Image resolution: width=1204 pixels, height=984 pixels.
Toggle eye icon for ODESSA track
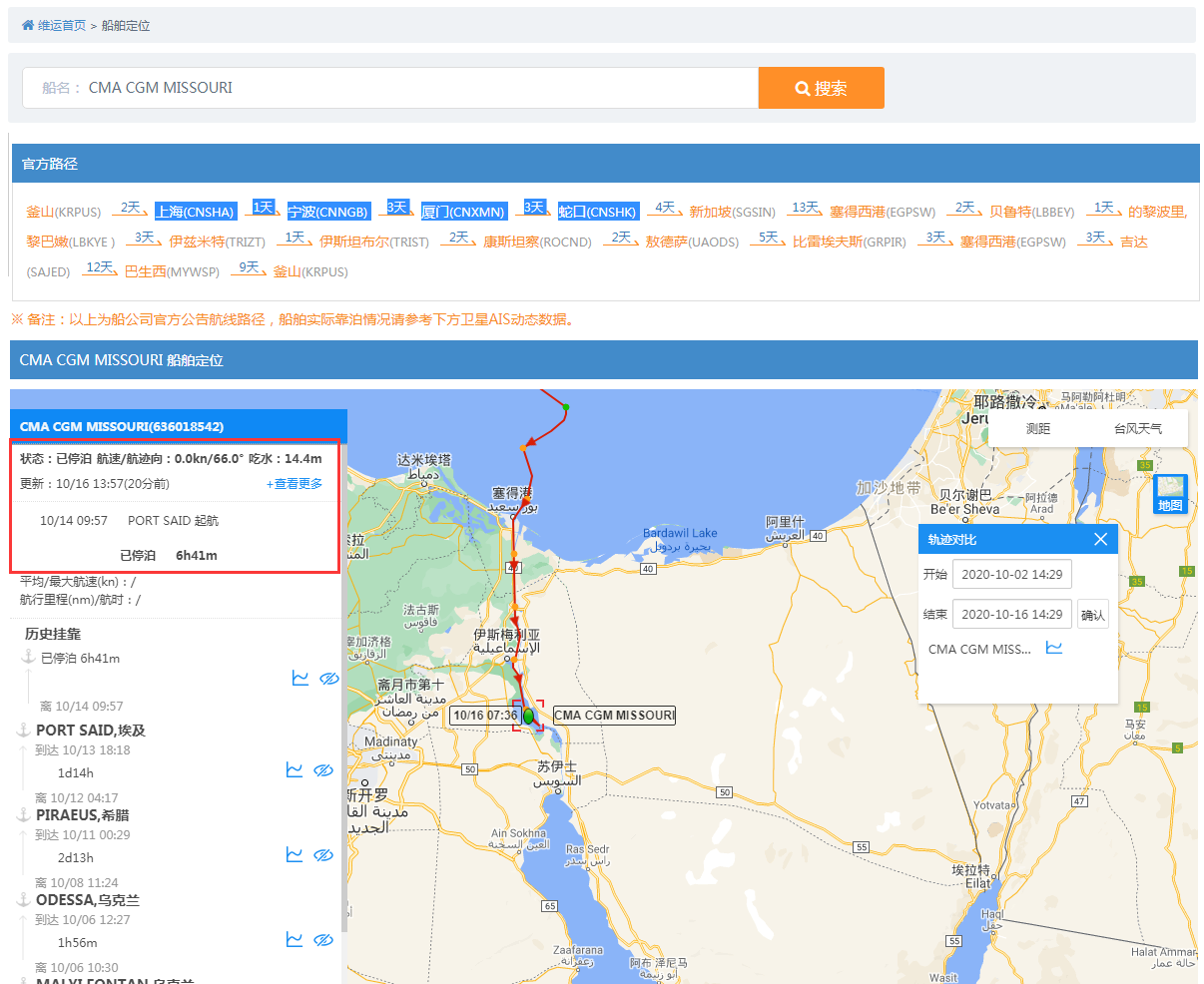(323, 940)
